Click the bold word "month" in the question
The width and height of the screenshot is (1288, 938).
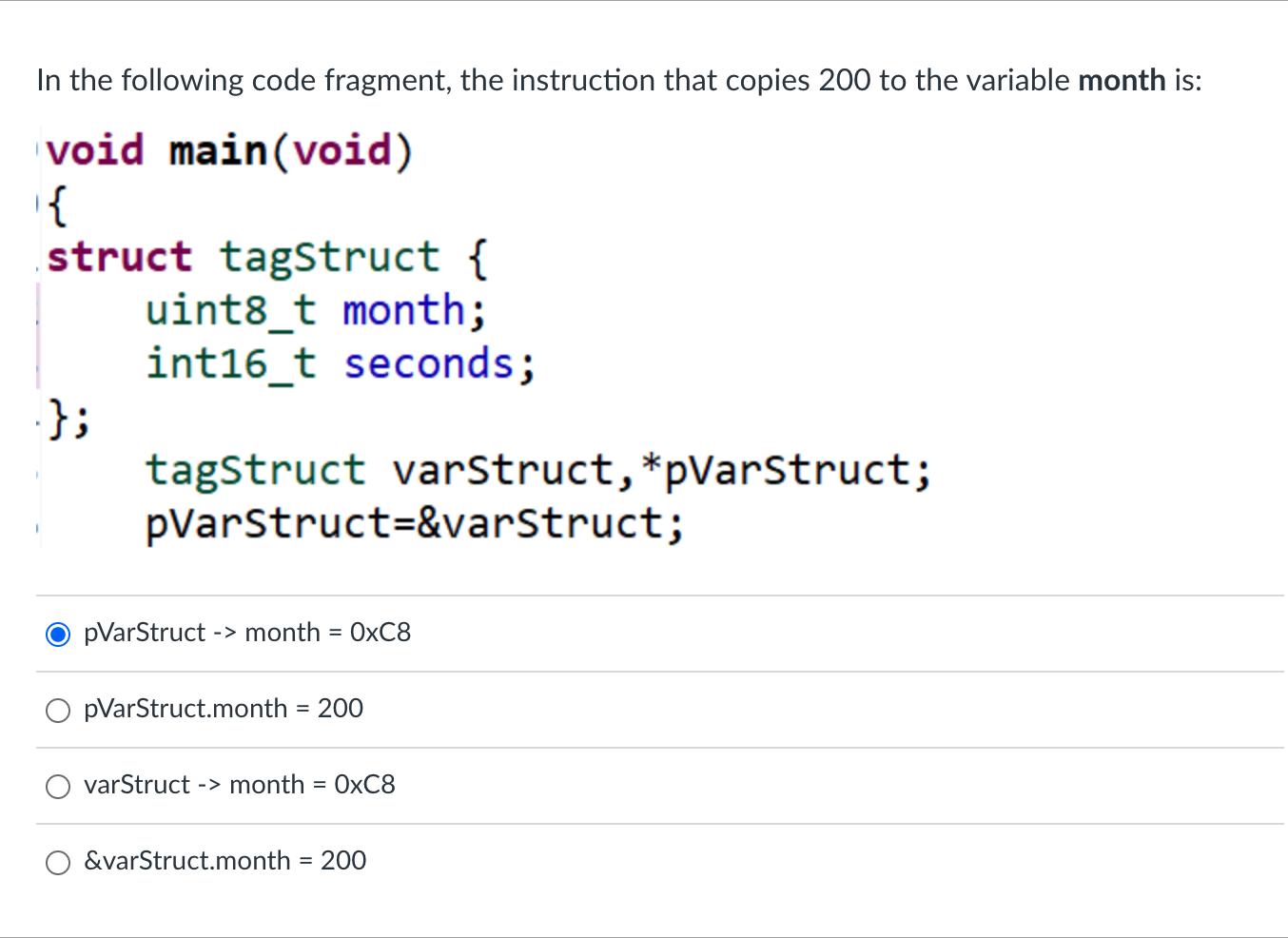pos(1122,80)
